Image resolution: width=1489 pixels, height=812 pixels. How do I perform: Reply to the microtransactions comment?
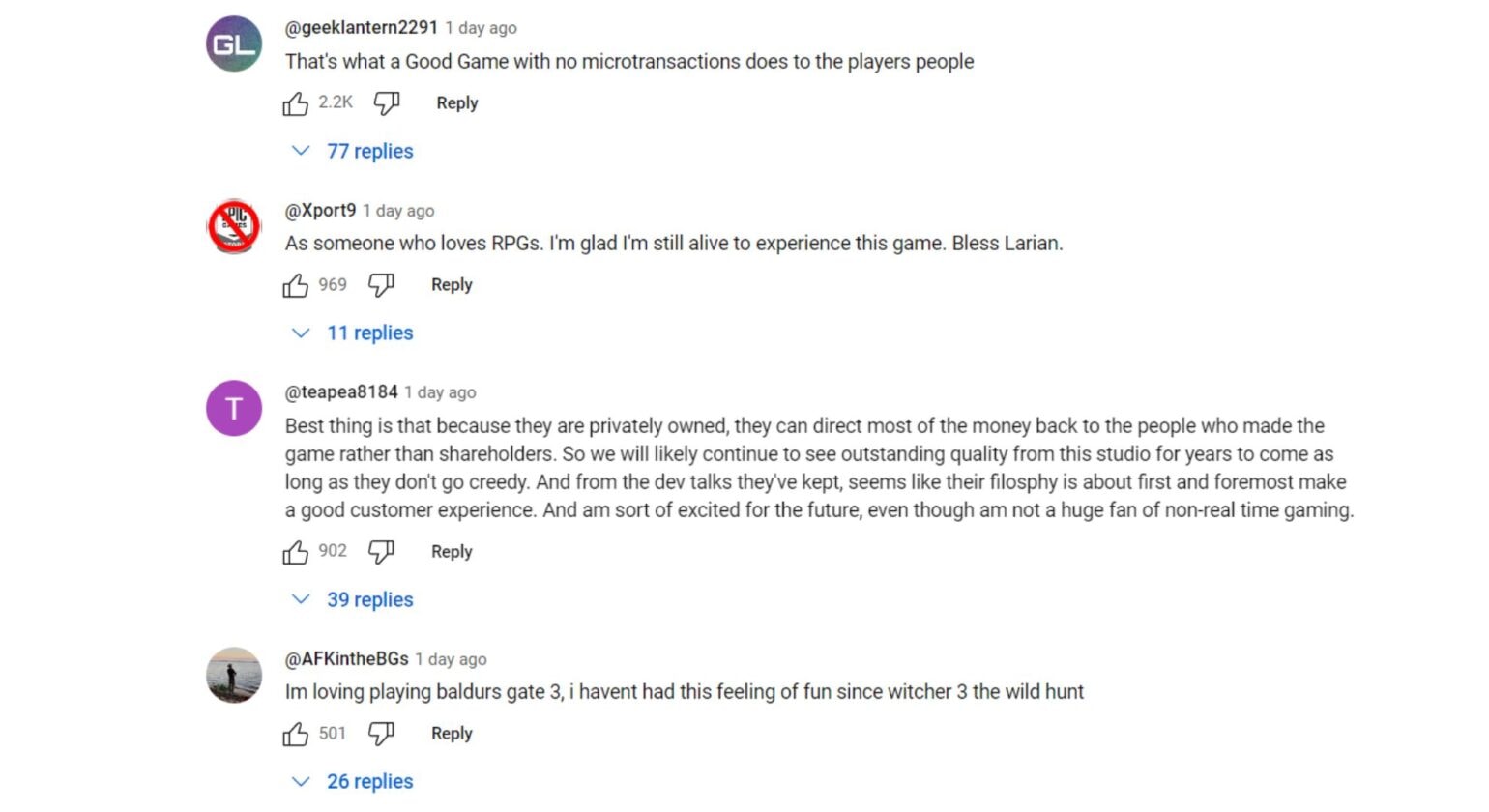[x=456, y=103]
